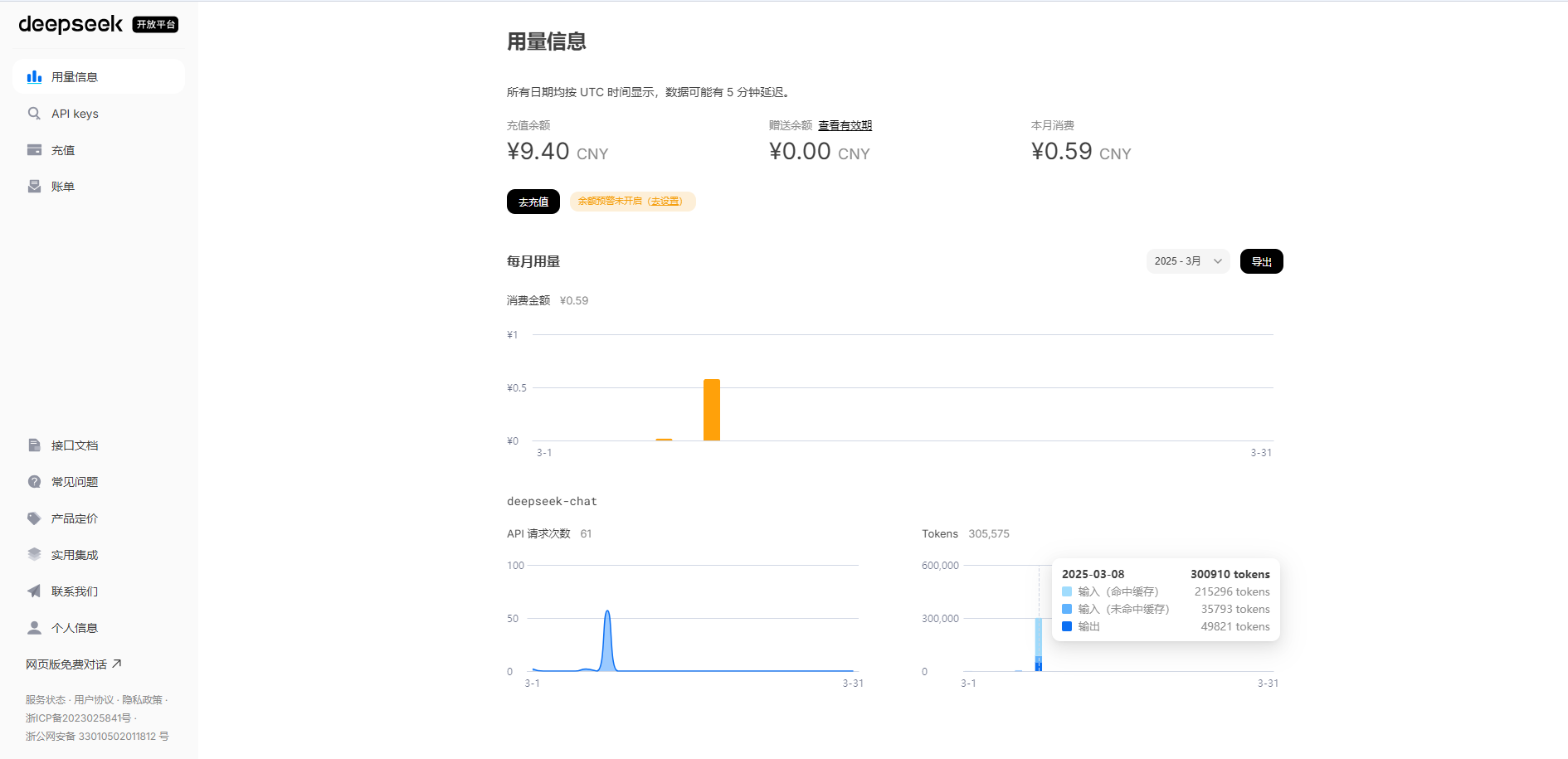Click the Tokens 305,575 total value
This screenshot has height=759, width=1568.
coord(989,533)
